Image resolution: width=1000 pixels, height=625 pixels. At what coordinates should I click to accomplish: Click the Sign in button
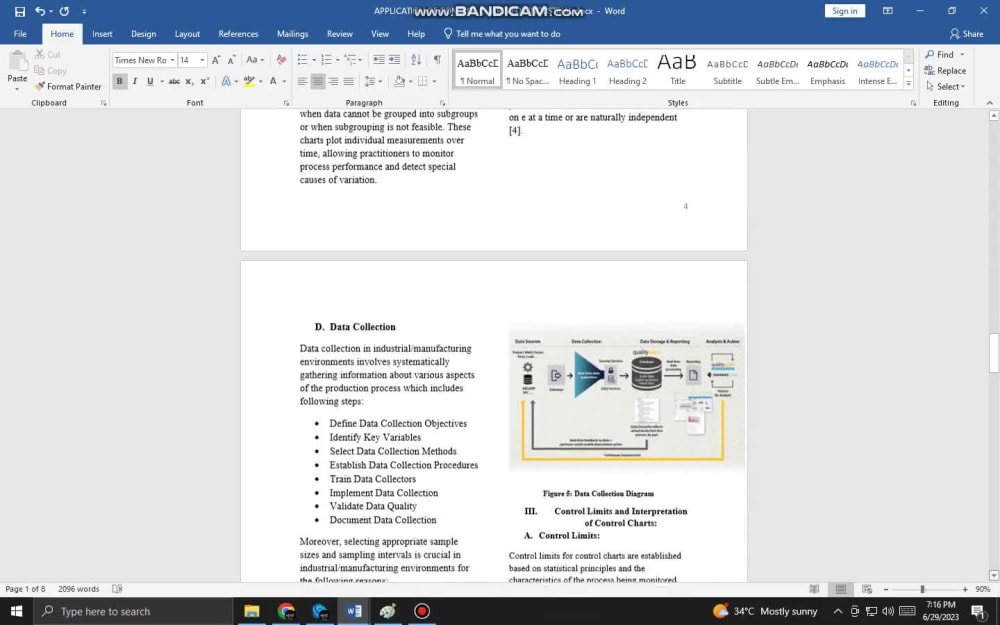coord(845,11)
